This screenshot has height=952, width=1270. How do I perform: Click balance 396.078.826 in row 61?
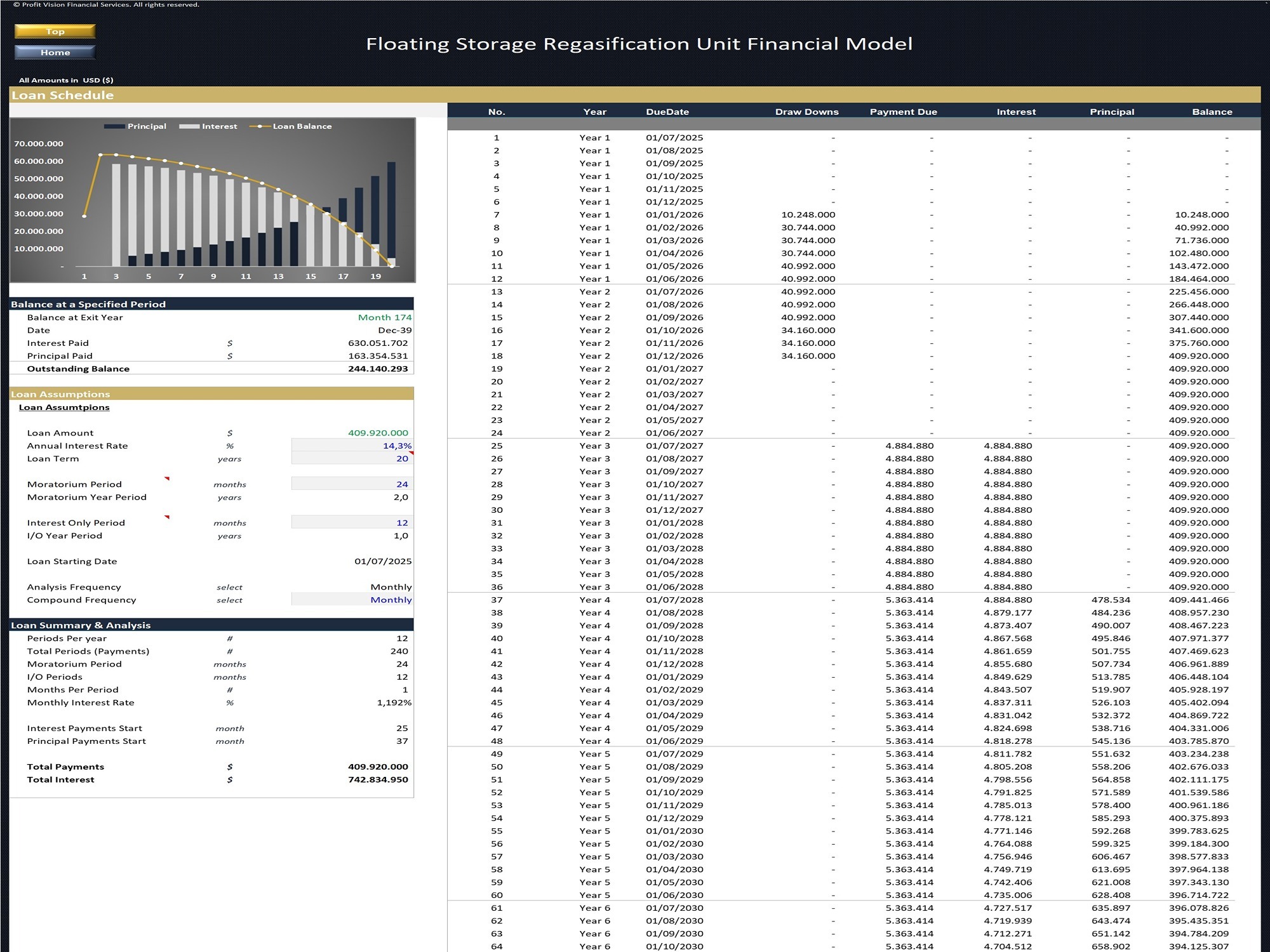1198,908
